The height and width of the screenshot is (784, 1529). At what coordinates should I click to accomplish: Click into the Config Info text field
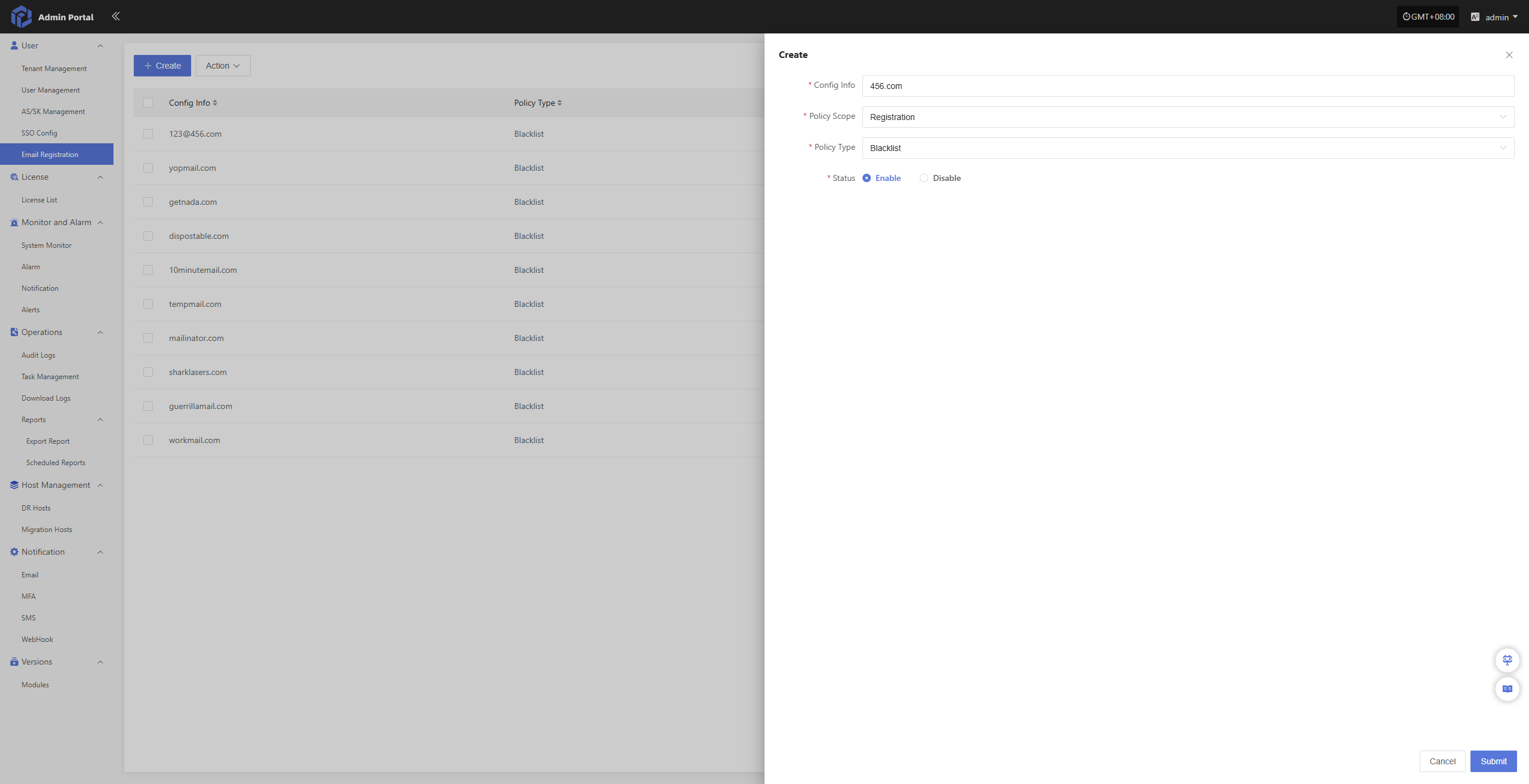1187,86
